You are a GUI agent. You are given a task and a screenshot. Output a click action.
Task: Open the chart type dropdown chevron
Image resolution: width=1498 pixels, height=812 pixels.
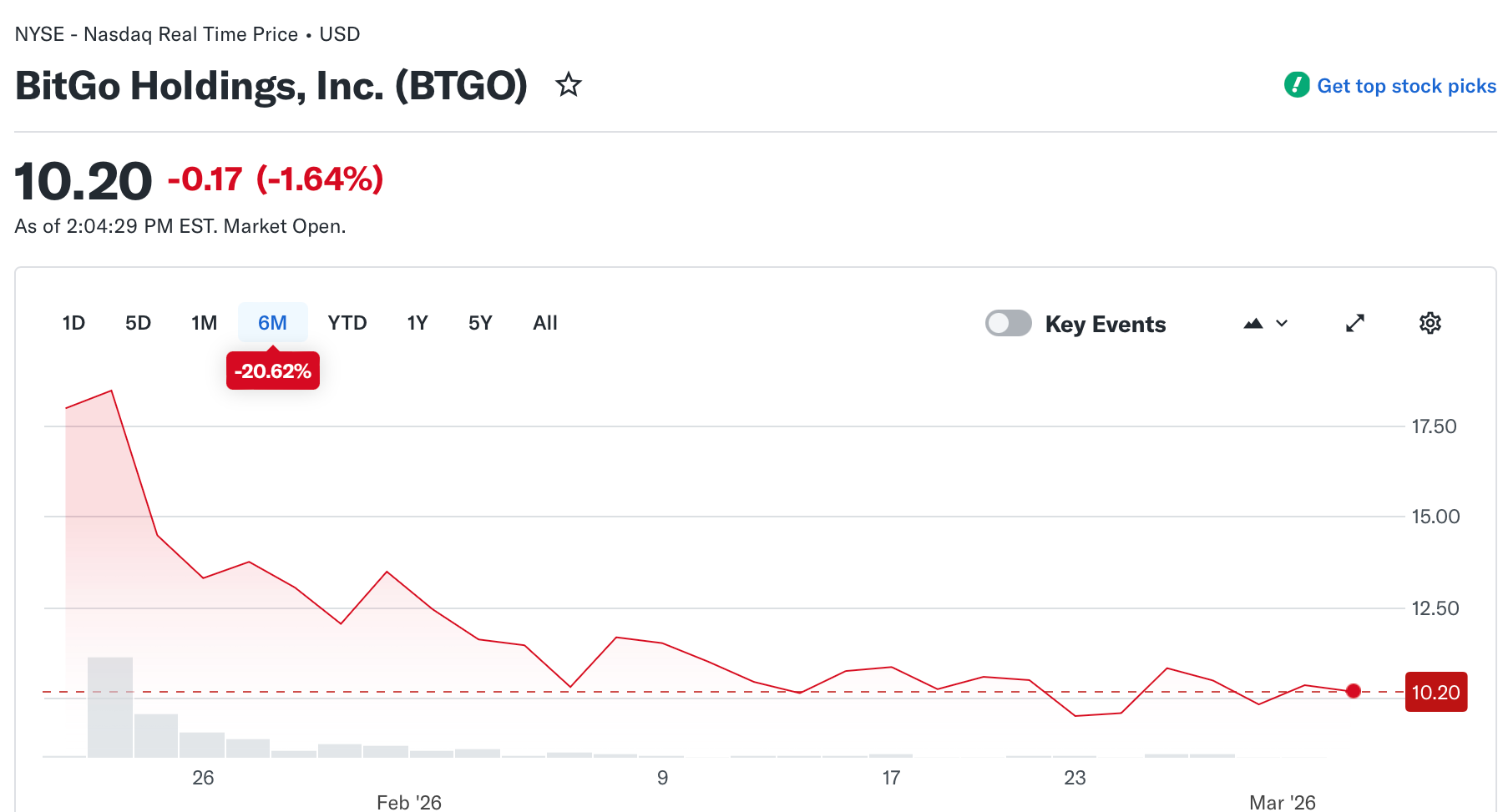click(1280, 324)
